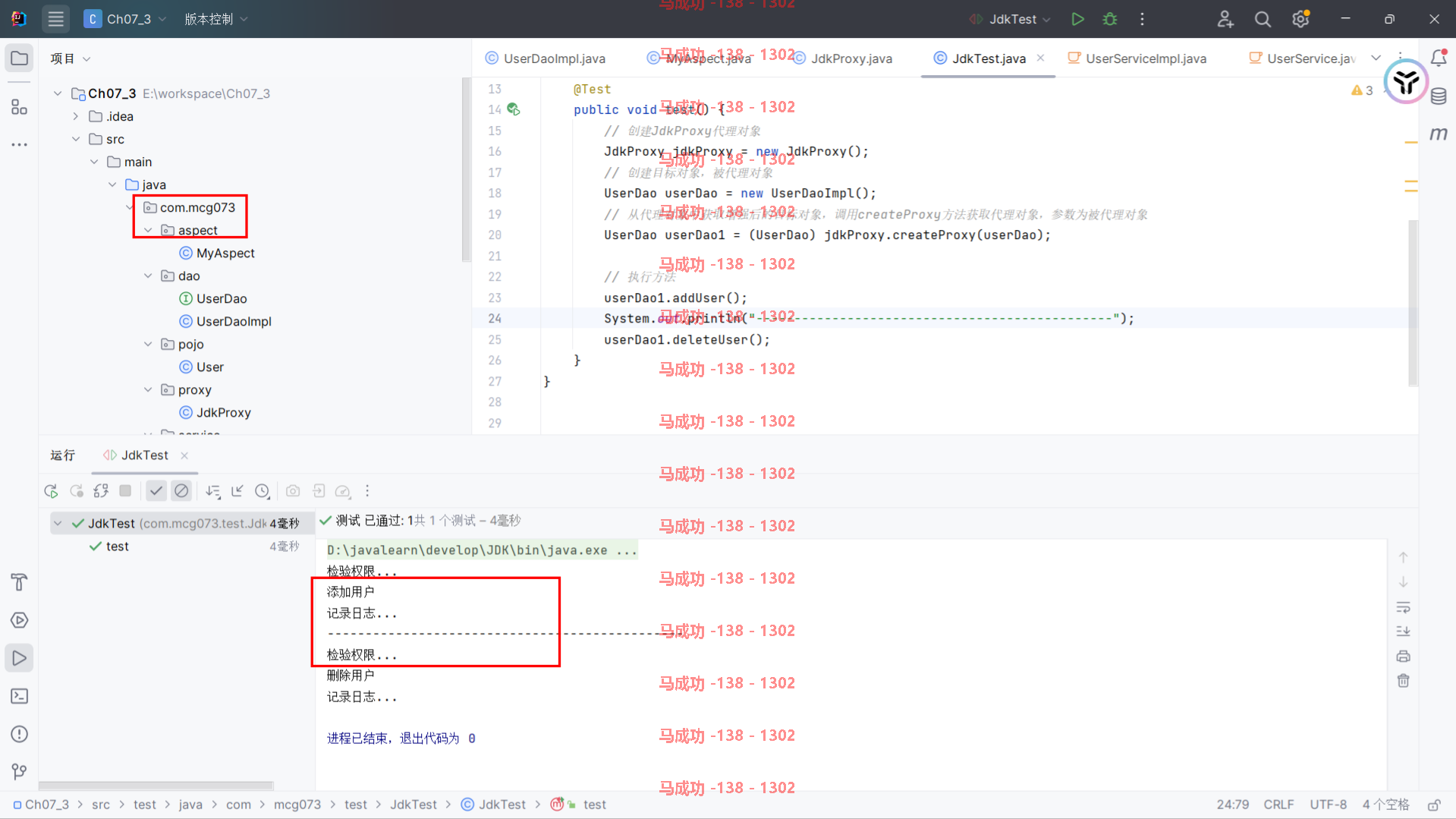The width and height of the screenshot is (1456, 819).
Task: Switch to UserServiceImpl.java tab
Action: (1137, 58)
